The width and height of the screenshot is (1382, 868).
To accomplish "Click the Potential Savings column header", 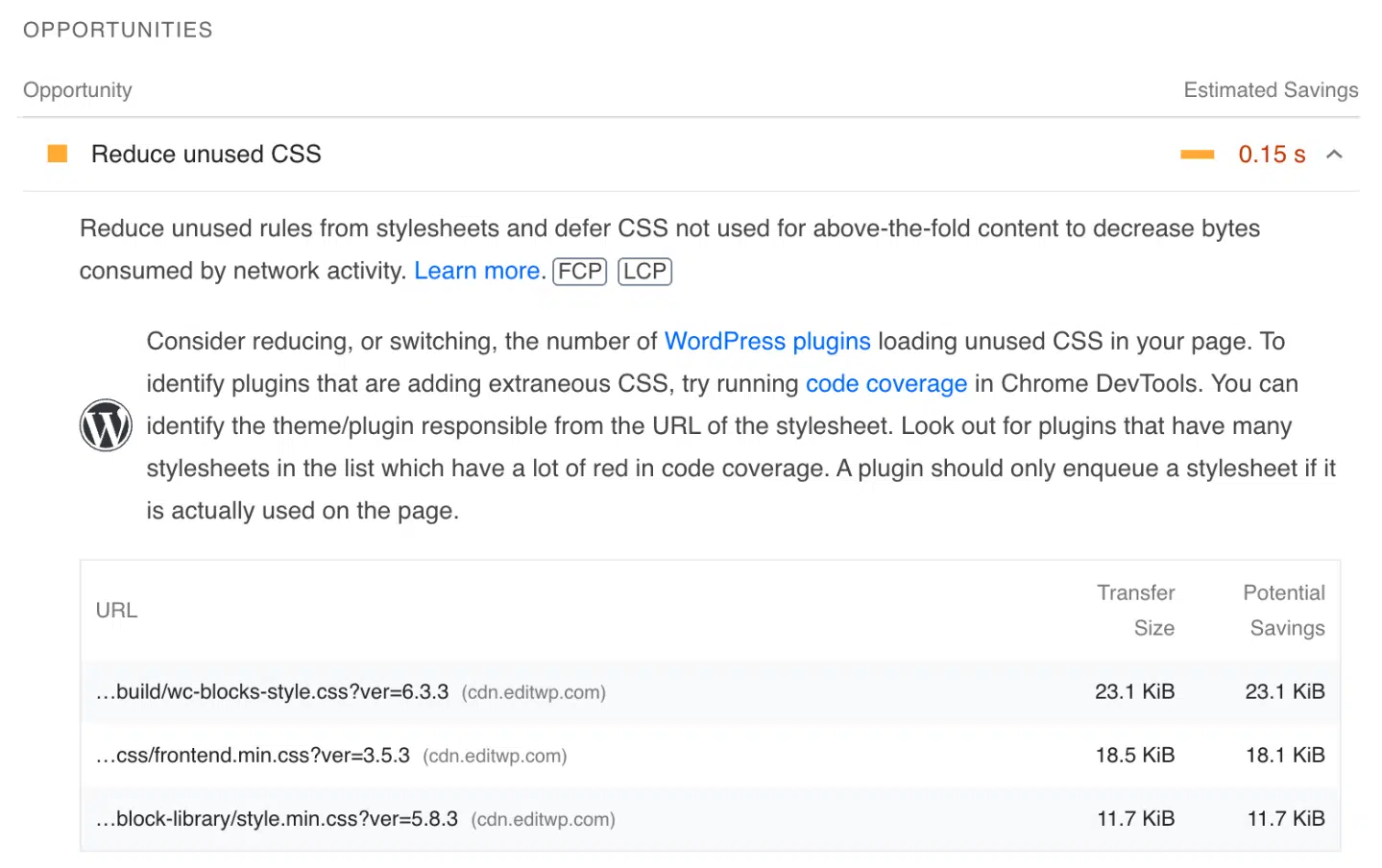I will pyautogui.click(x=1284, y=611).
